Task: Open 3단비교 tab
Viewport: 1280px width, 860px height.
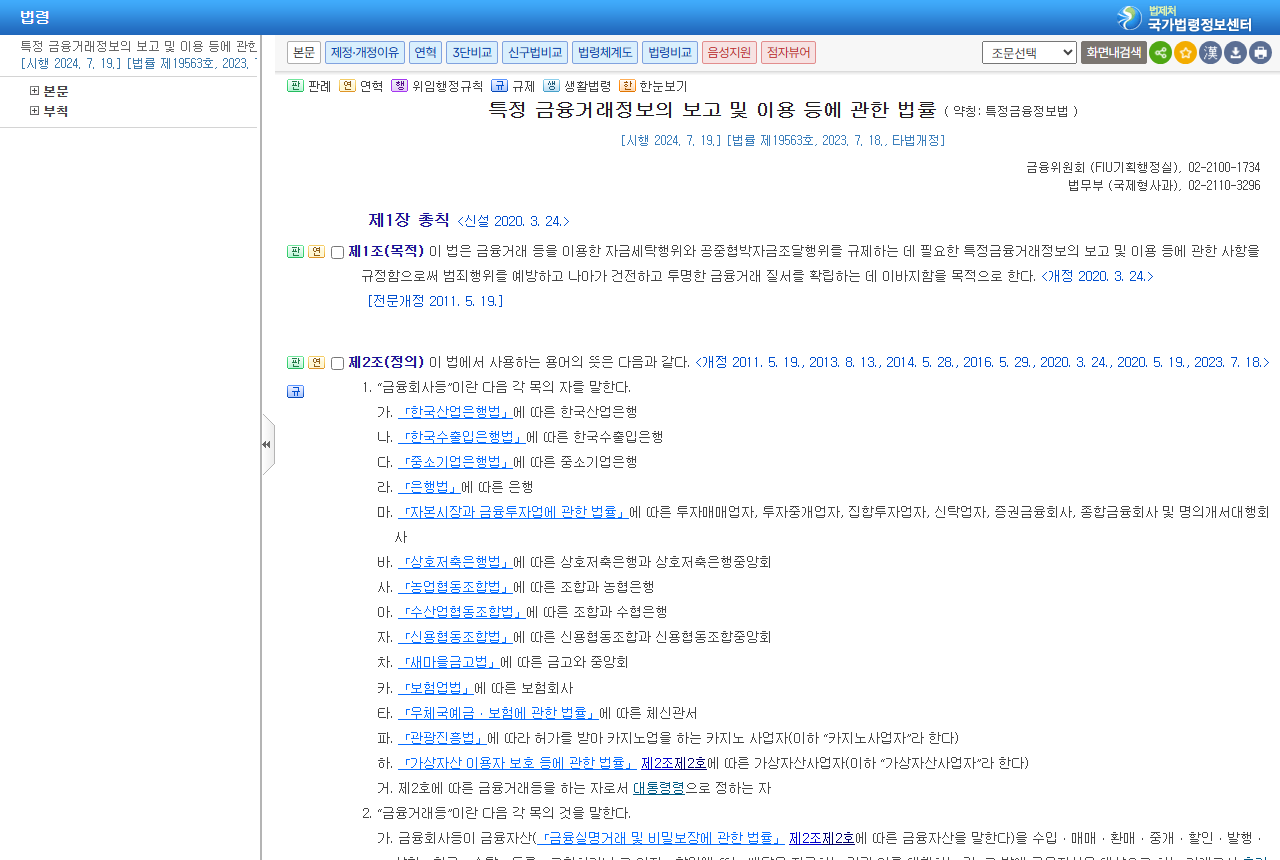Action: (472, 52)
